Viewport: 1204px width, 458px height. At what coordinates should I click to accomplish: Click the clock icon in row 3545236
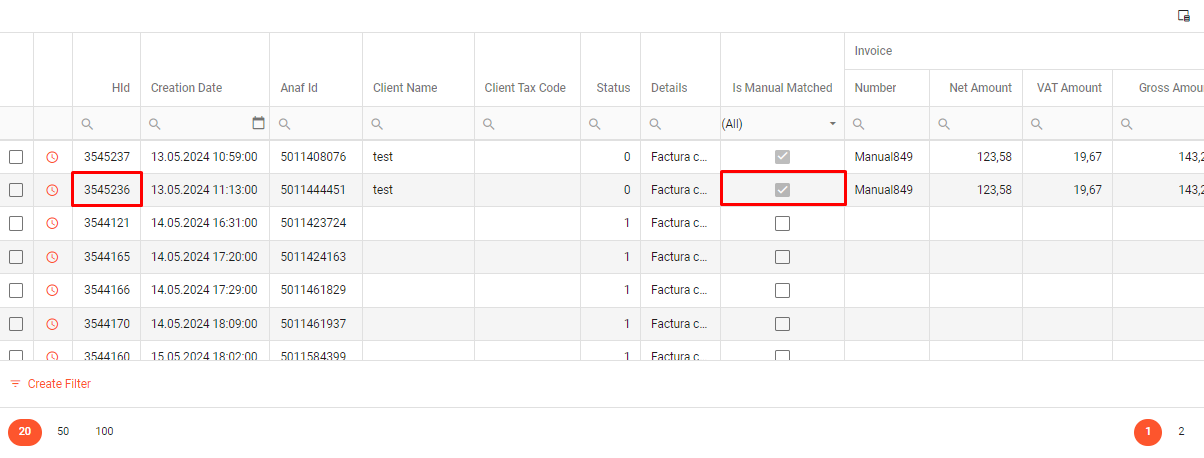click(x=52, y=190)
